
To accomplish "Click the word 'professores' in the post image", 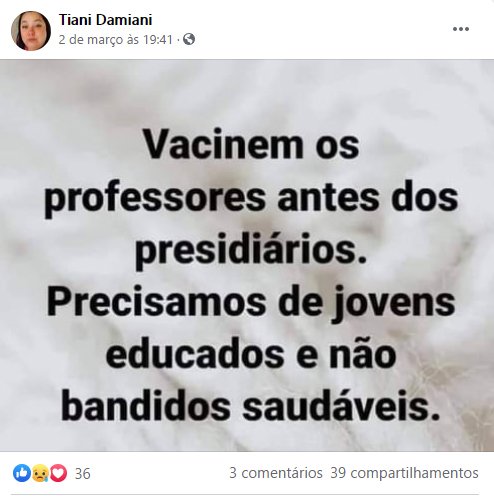I will pyautogui.click(x=155, y=199).
